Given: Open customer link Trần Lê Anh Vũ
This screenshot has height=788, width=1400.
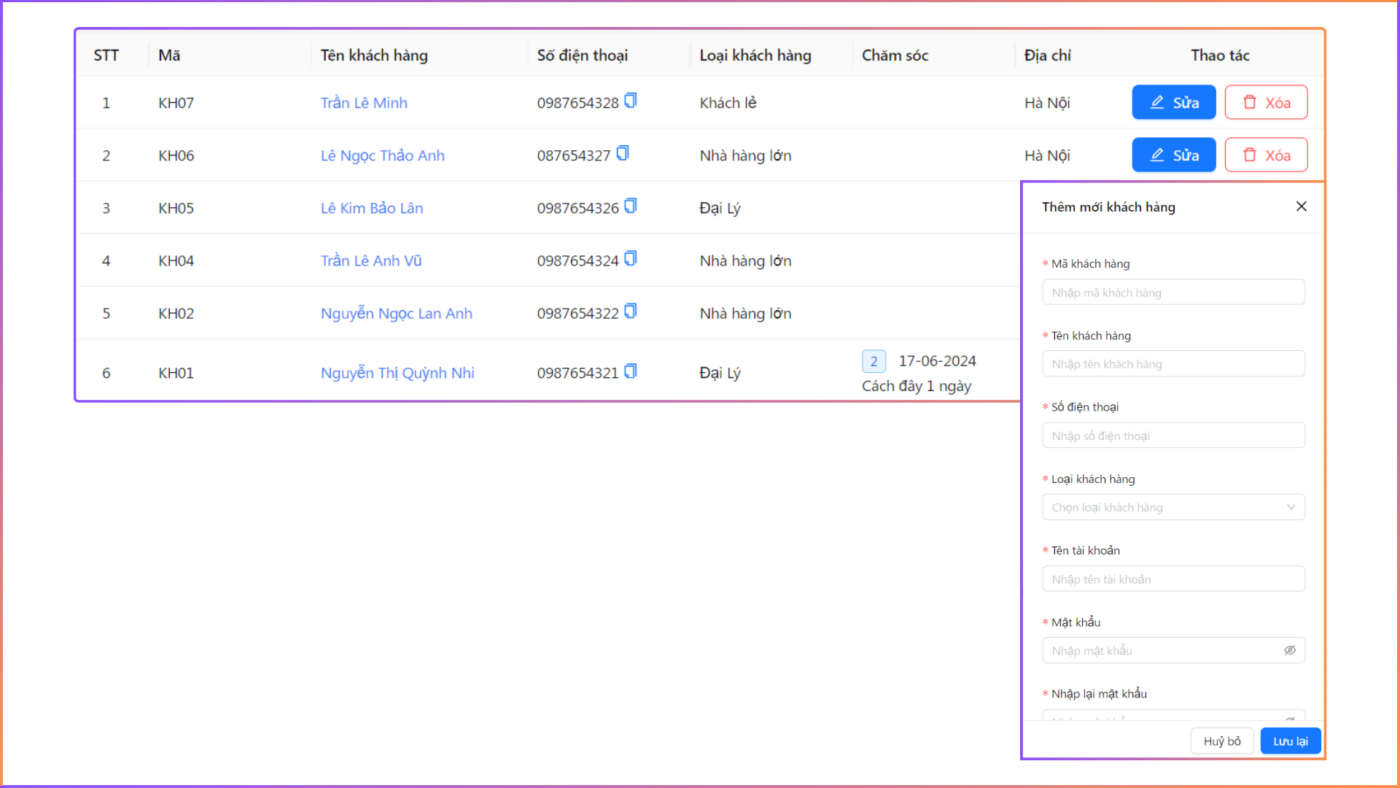Looking at the screenshot, I should pos(371,261).
